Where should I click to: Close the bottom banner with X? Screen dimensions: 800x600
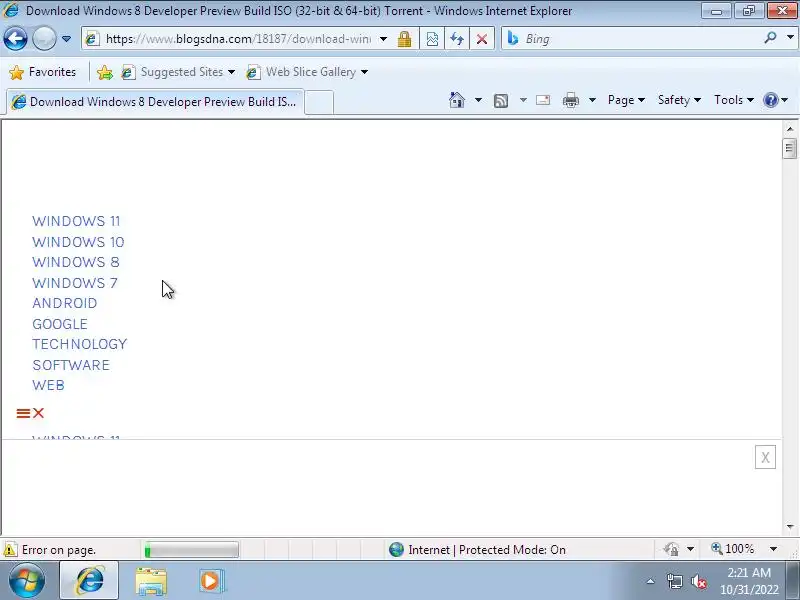tap(765, 457)
